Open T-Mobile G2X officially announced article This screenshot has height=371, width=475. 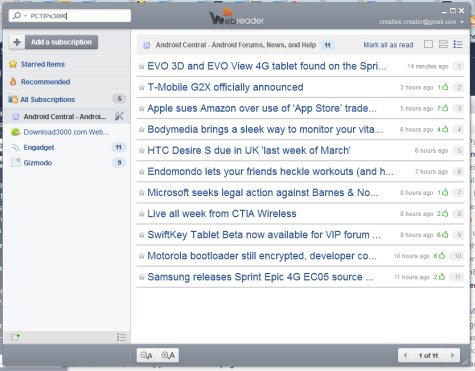pos(225,87)
